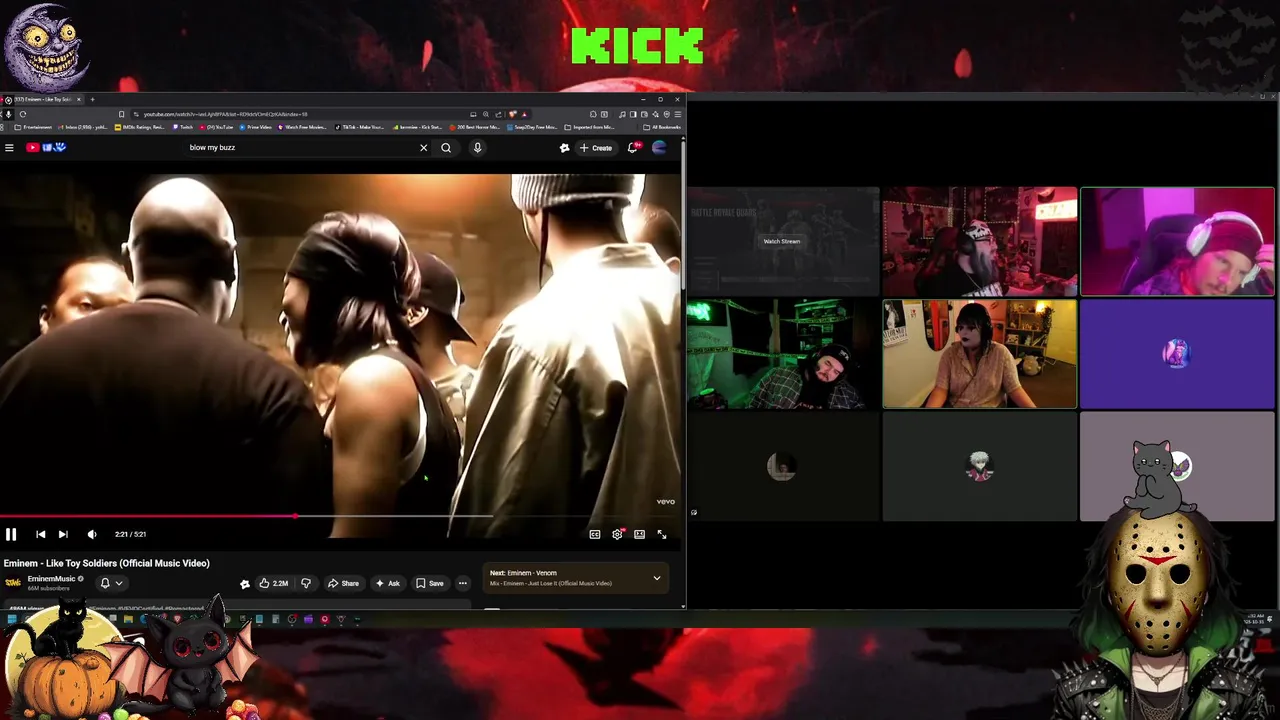Click the sparkle icon left of like button
Image resolution: width=1280 pixels, height=720 pixels.
245,584
